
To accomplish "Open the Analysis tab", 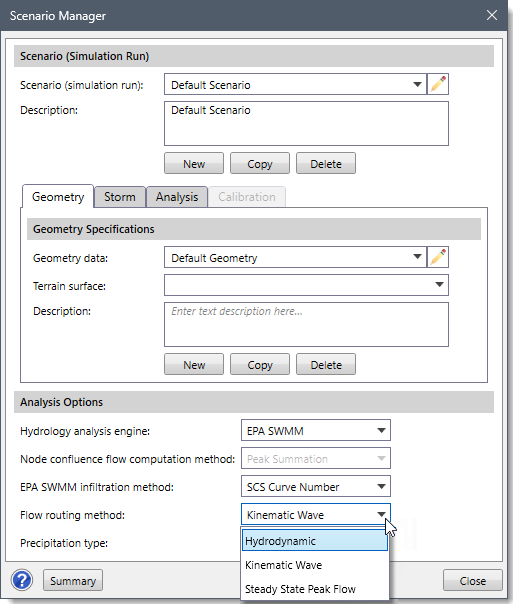I will tap(177, 197).
